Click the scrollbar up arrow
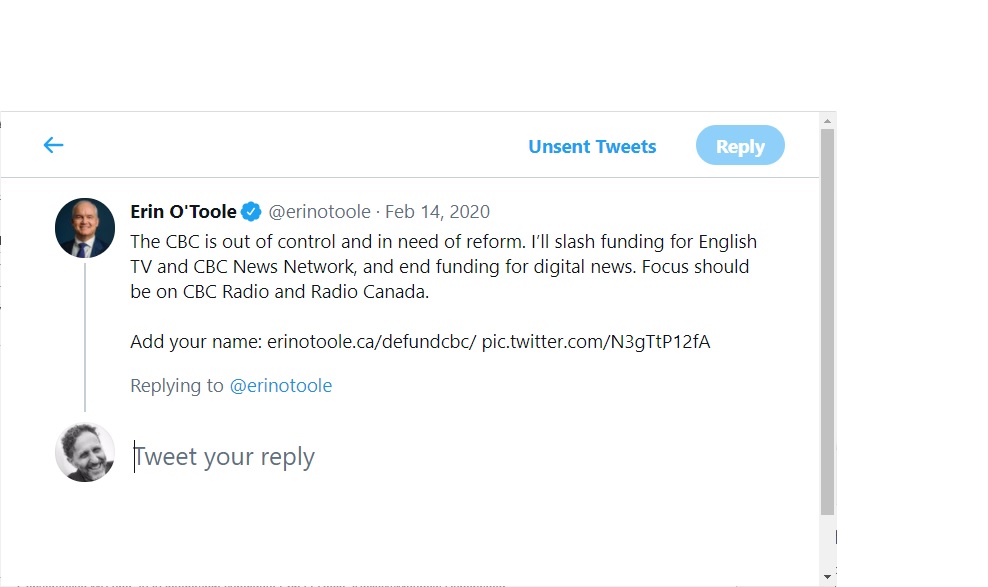The image size is (988, 587). (x=827, y=120)
